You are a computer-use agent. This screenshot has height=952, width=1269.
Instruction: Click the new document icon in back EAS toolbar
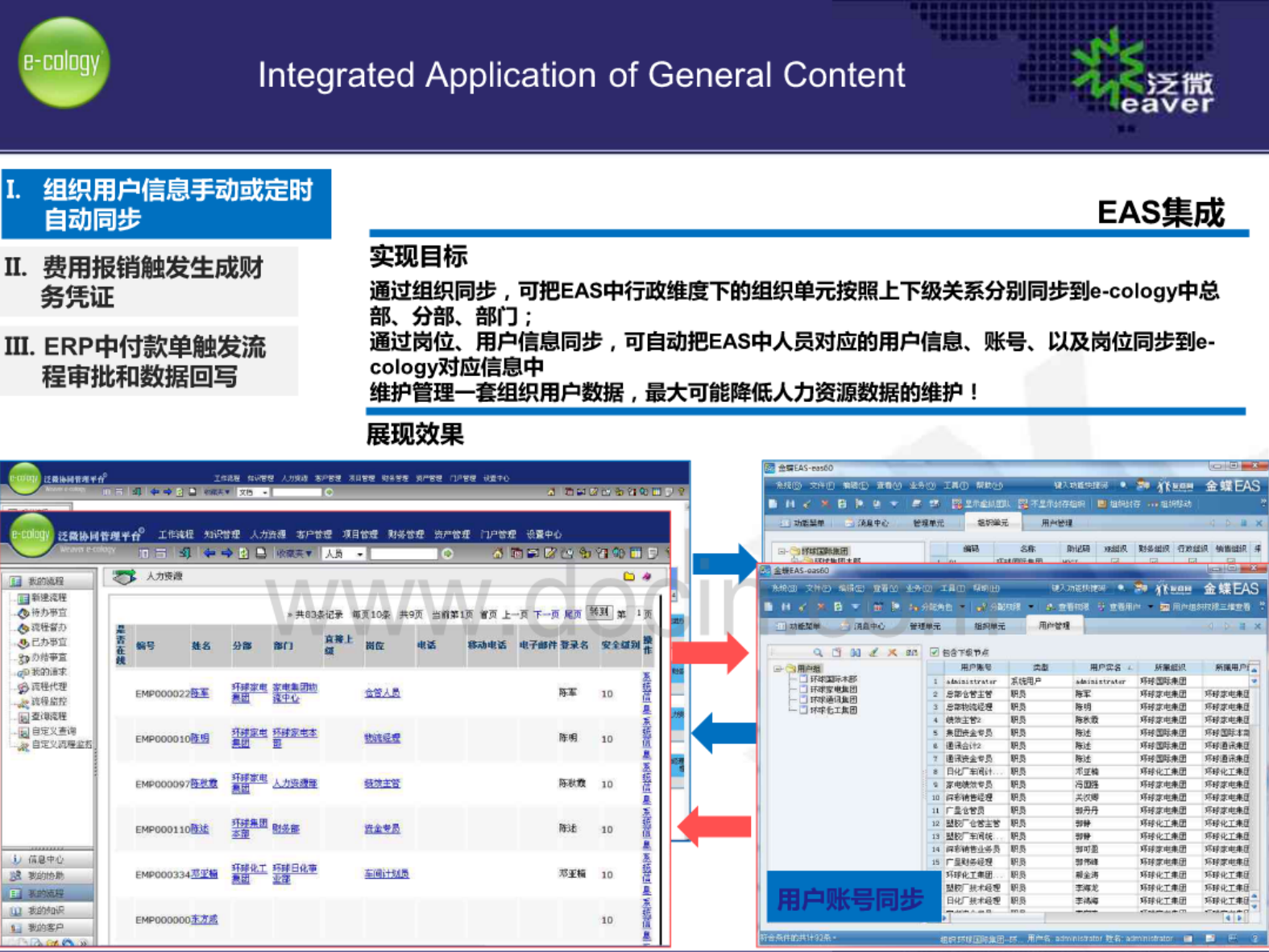coord(773,503)
